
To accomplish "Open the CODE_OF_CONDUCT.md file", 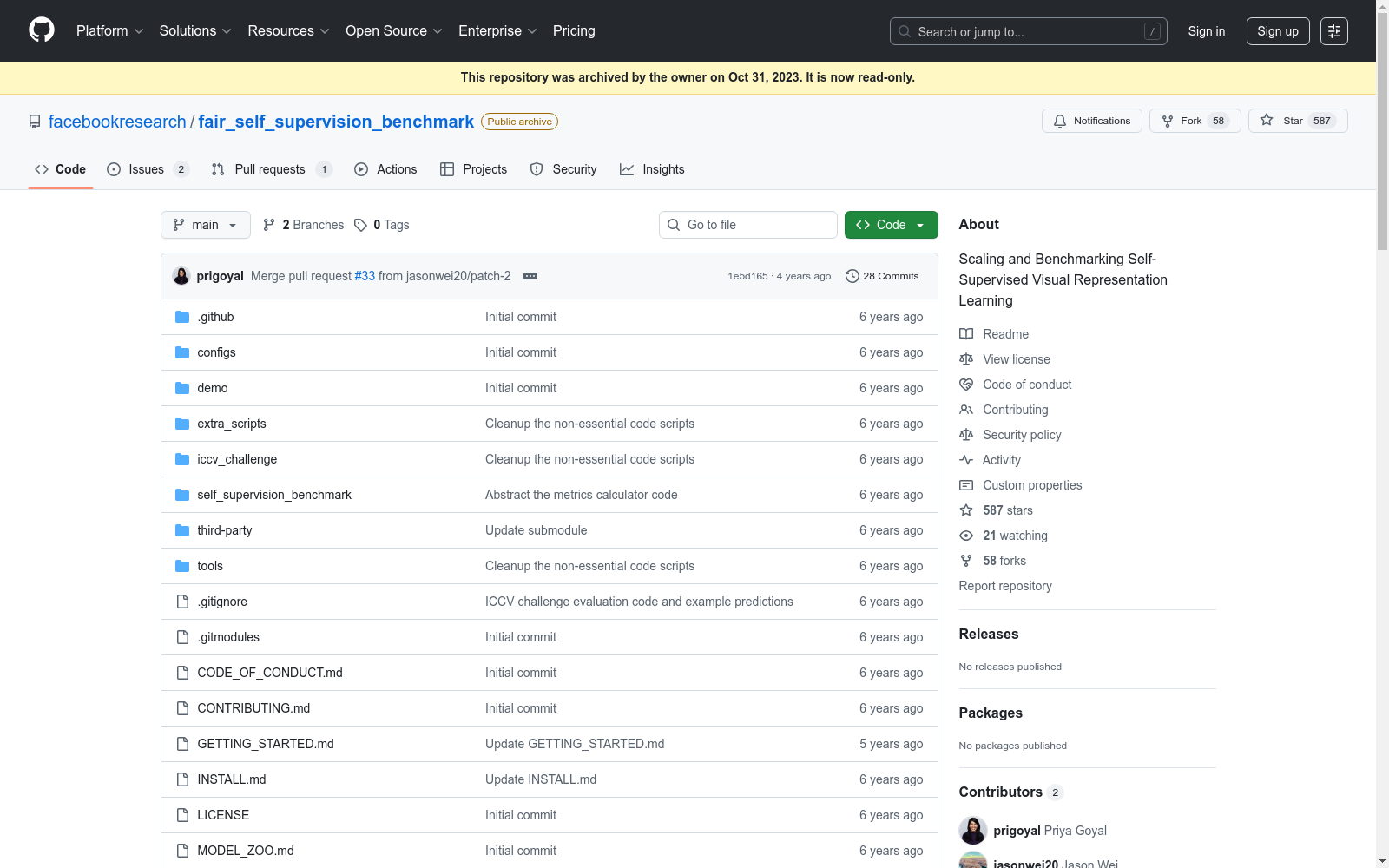I will click(270, 673).
